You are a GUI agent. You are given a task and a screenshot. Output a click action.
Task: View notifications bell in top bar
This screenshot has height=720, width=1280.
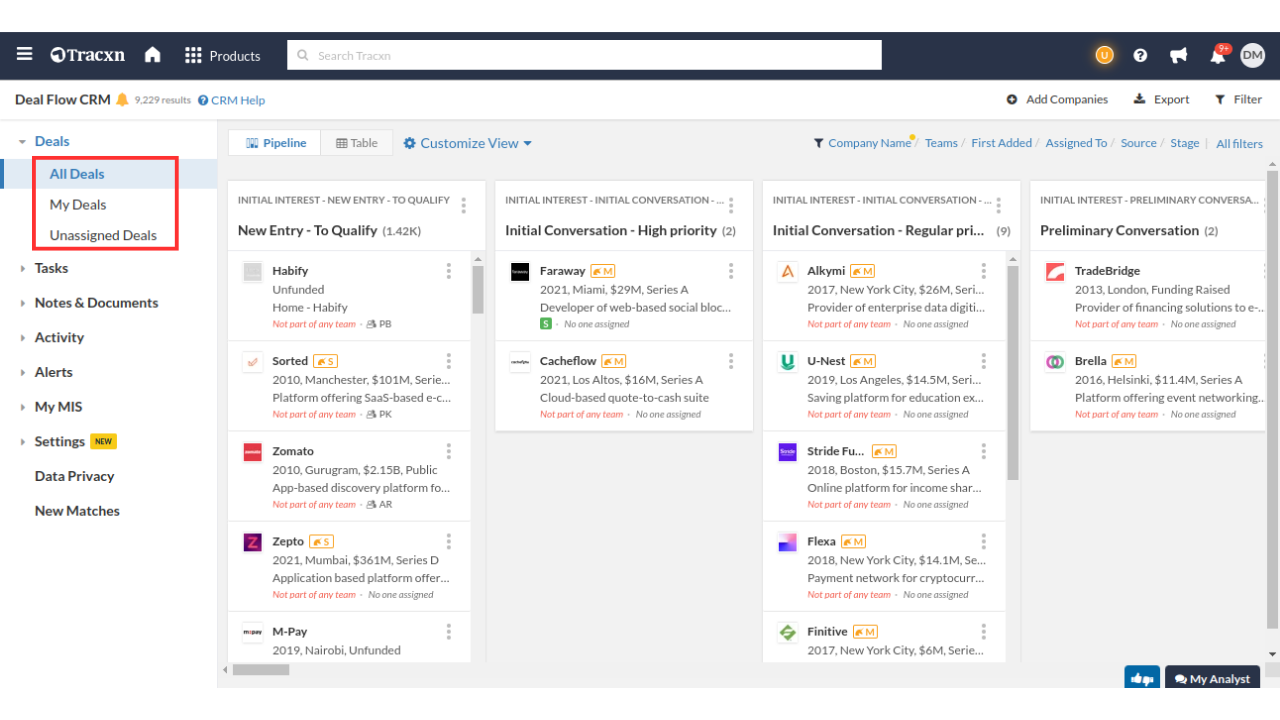(x=1217, y=56)
